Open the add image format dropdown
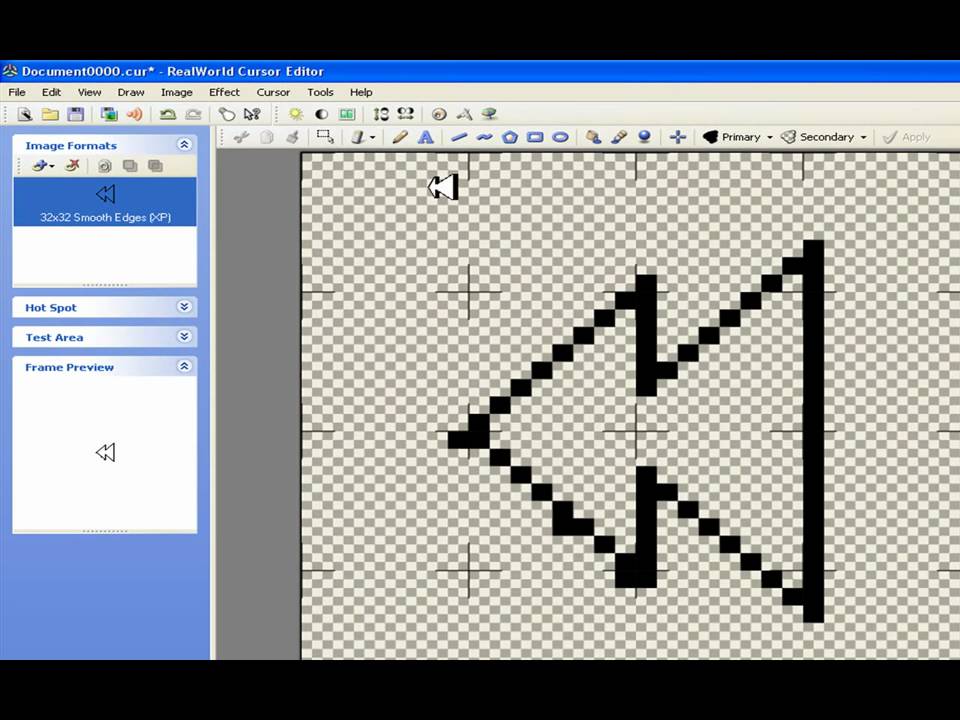Image resolution: width=960 pixels, height=720 pixels. 52,166
